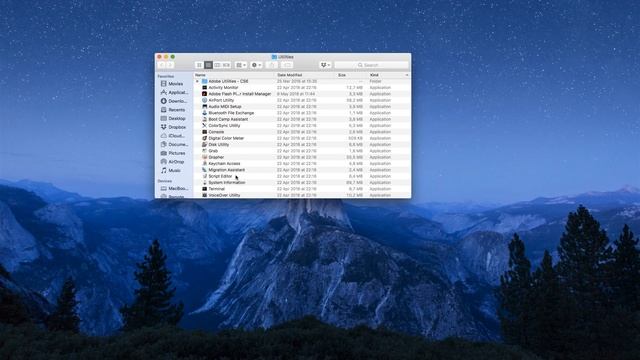Select the Migration Assistant app icon
The width and height of the screenshot is (640, 360).
pos(204,170)
